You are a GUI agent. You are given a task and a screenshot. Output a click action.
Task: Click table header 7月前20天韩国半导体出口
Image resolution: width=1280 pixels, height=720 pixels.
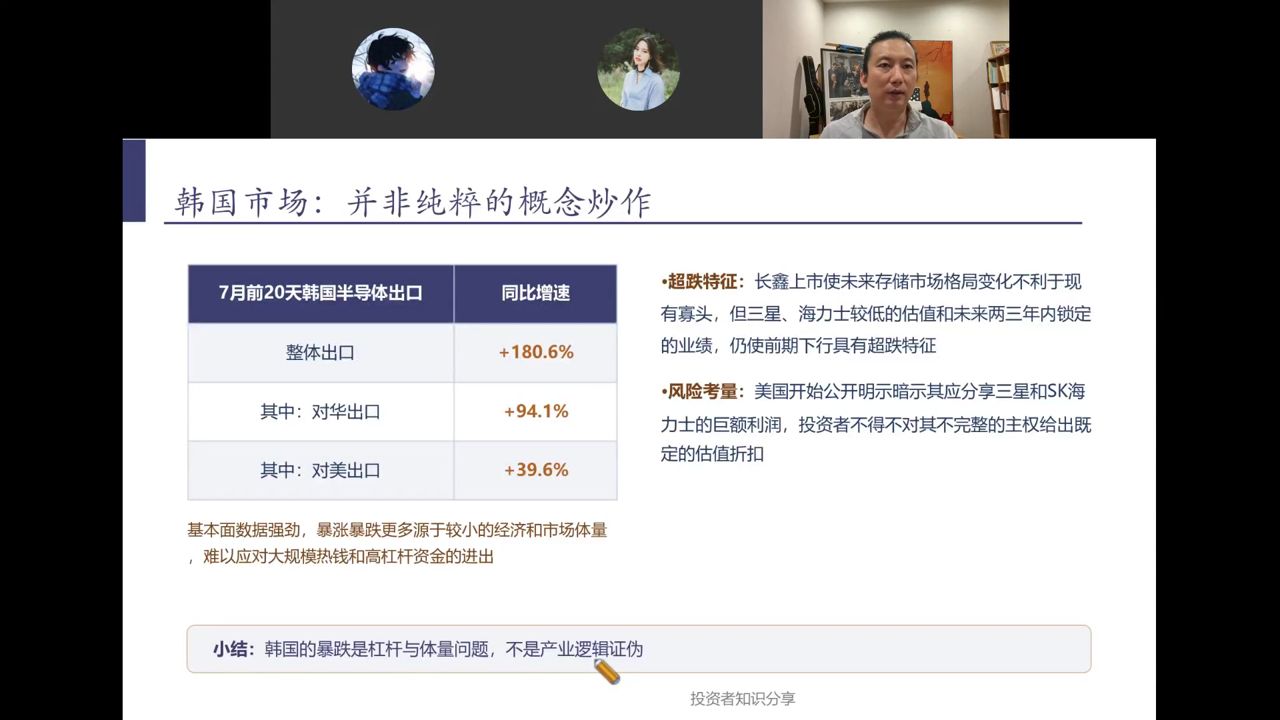[321, 293]
